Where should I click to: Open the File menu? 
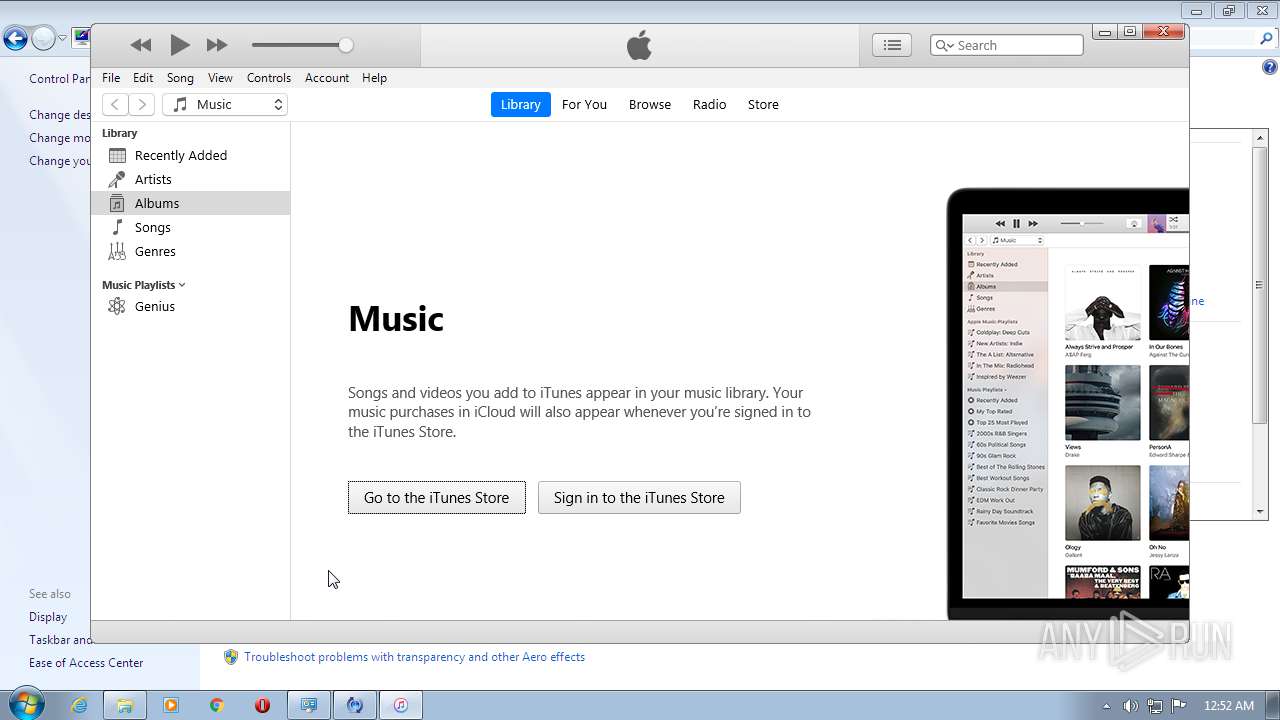pyautogui.click(x=111, y=78)
